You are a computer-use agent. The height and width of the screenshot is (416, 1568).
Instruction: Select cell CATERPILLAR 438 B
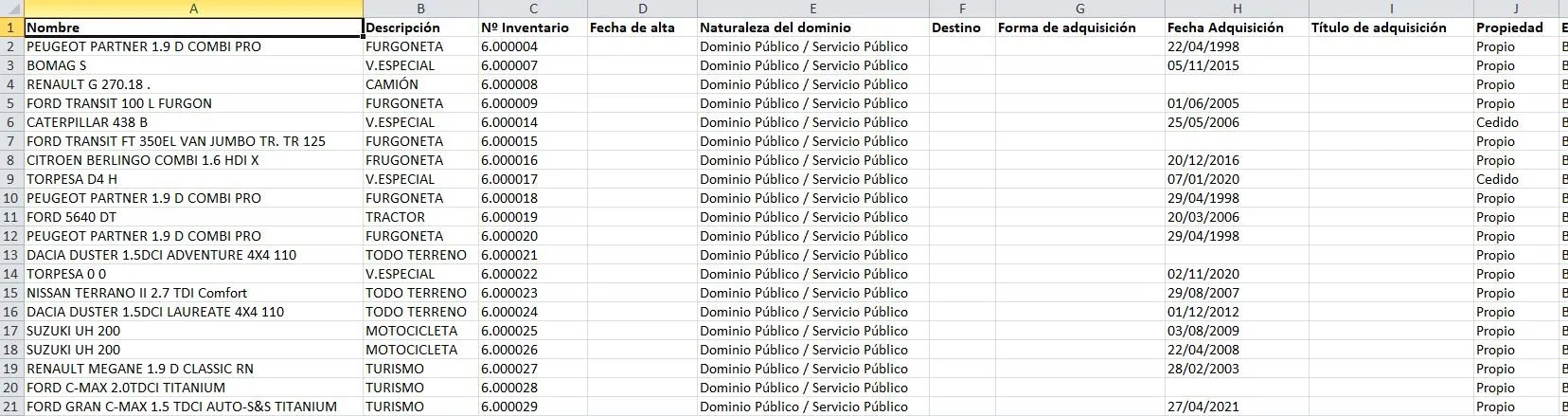193,122
